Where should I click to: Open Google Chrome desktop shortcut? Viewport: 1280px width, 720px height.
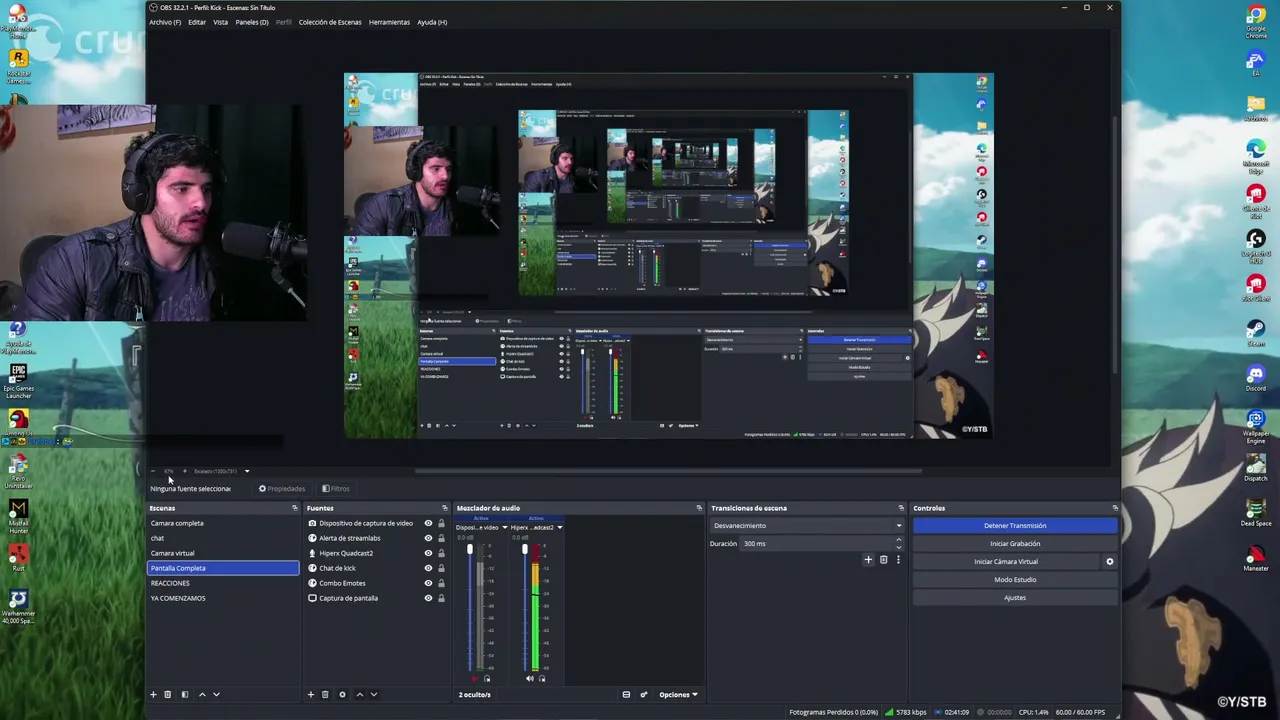click(1256, 20)
